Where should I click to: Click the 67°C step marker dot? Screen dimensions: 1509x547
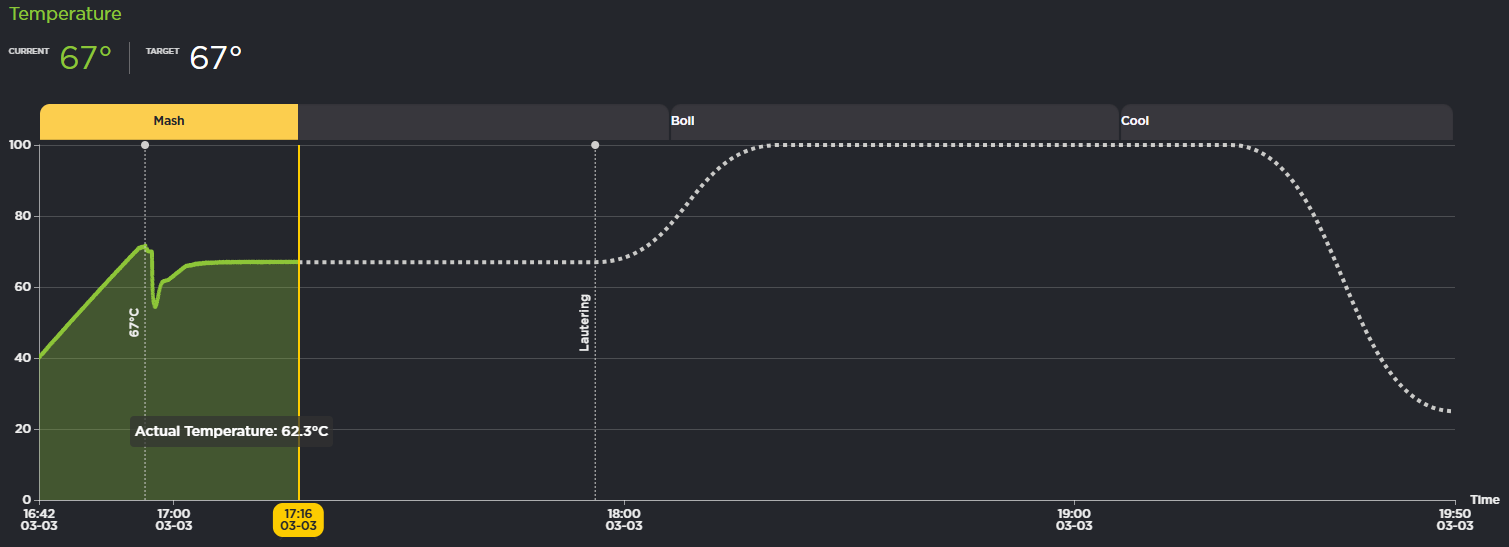pyautogui.click(x=145, y=145)
